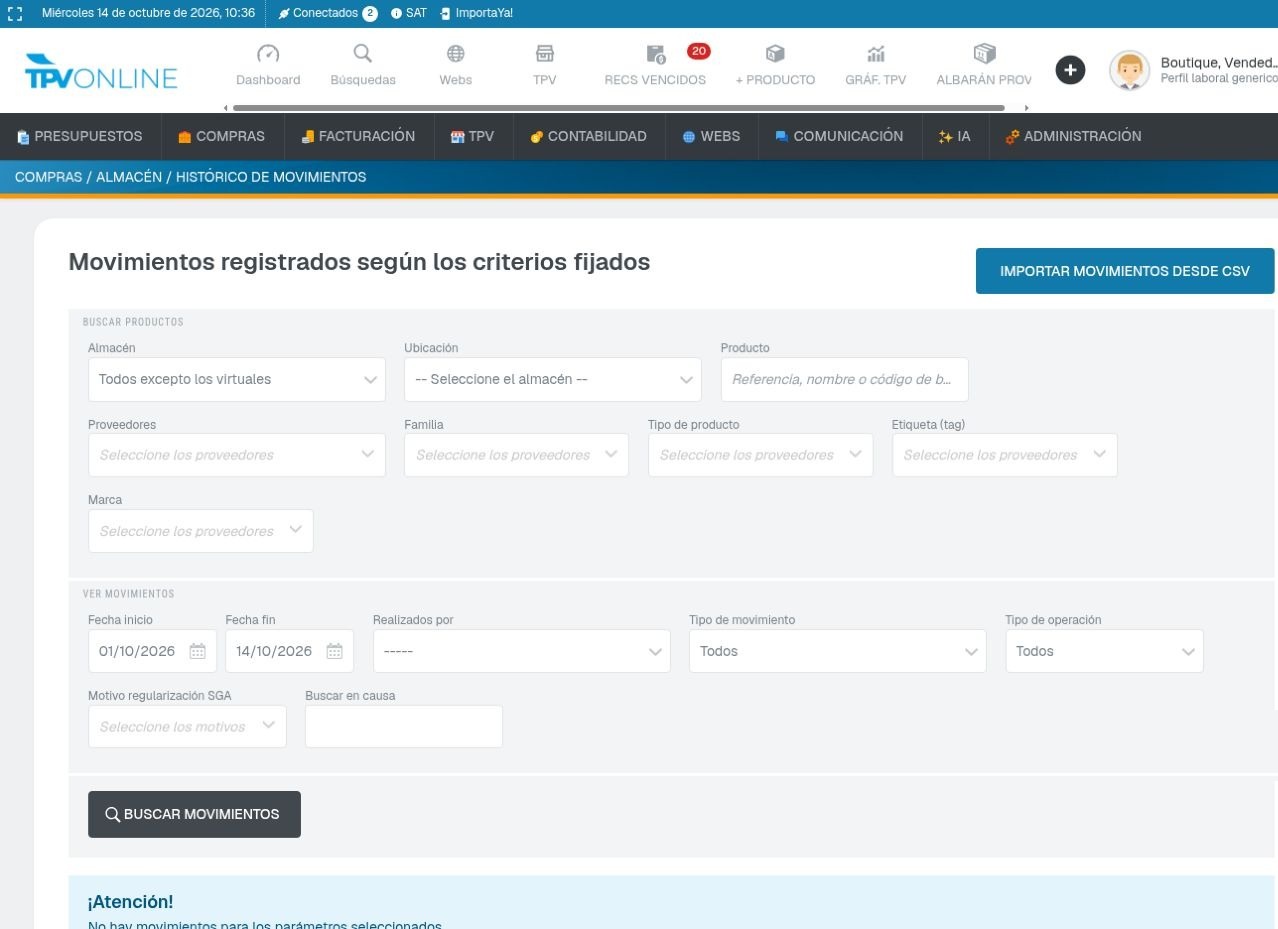Open Gráf. TPV chart shortcut

(x=876, y=54)
